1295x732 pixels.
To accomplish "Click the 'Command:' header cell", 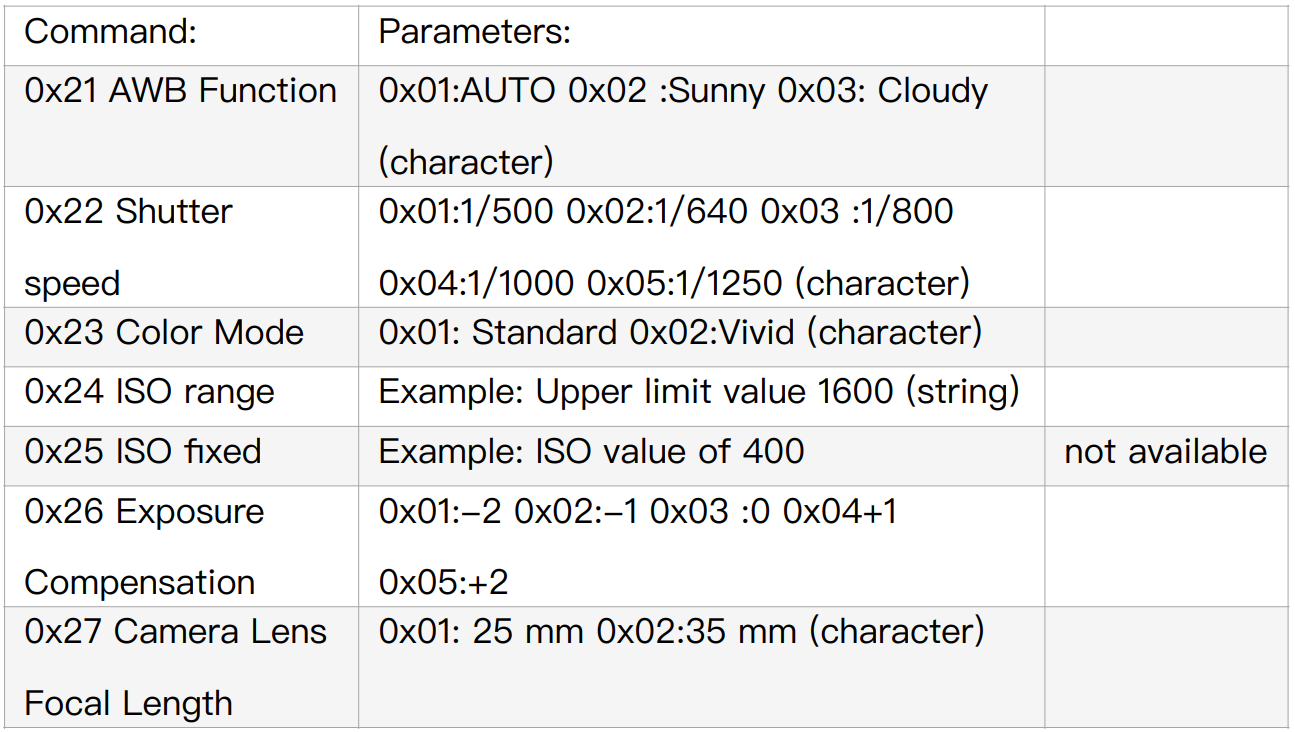I will pyautogui.click(x=111, y=32).
